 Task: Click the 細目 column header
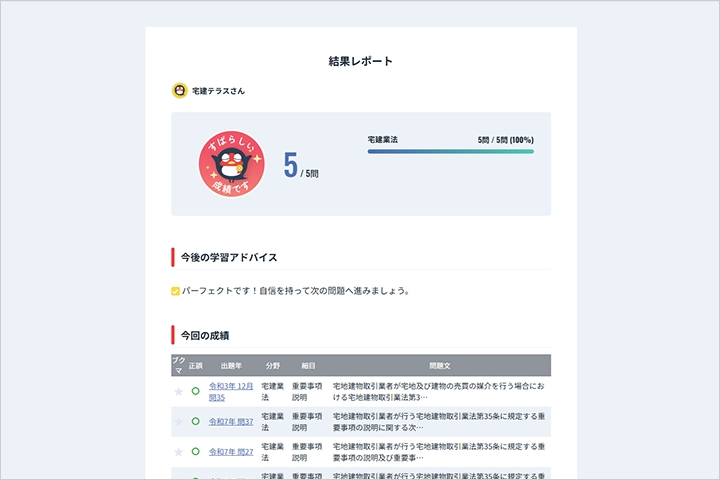[x=308, y=366]
